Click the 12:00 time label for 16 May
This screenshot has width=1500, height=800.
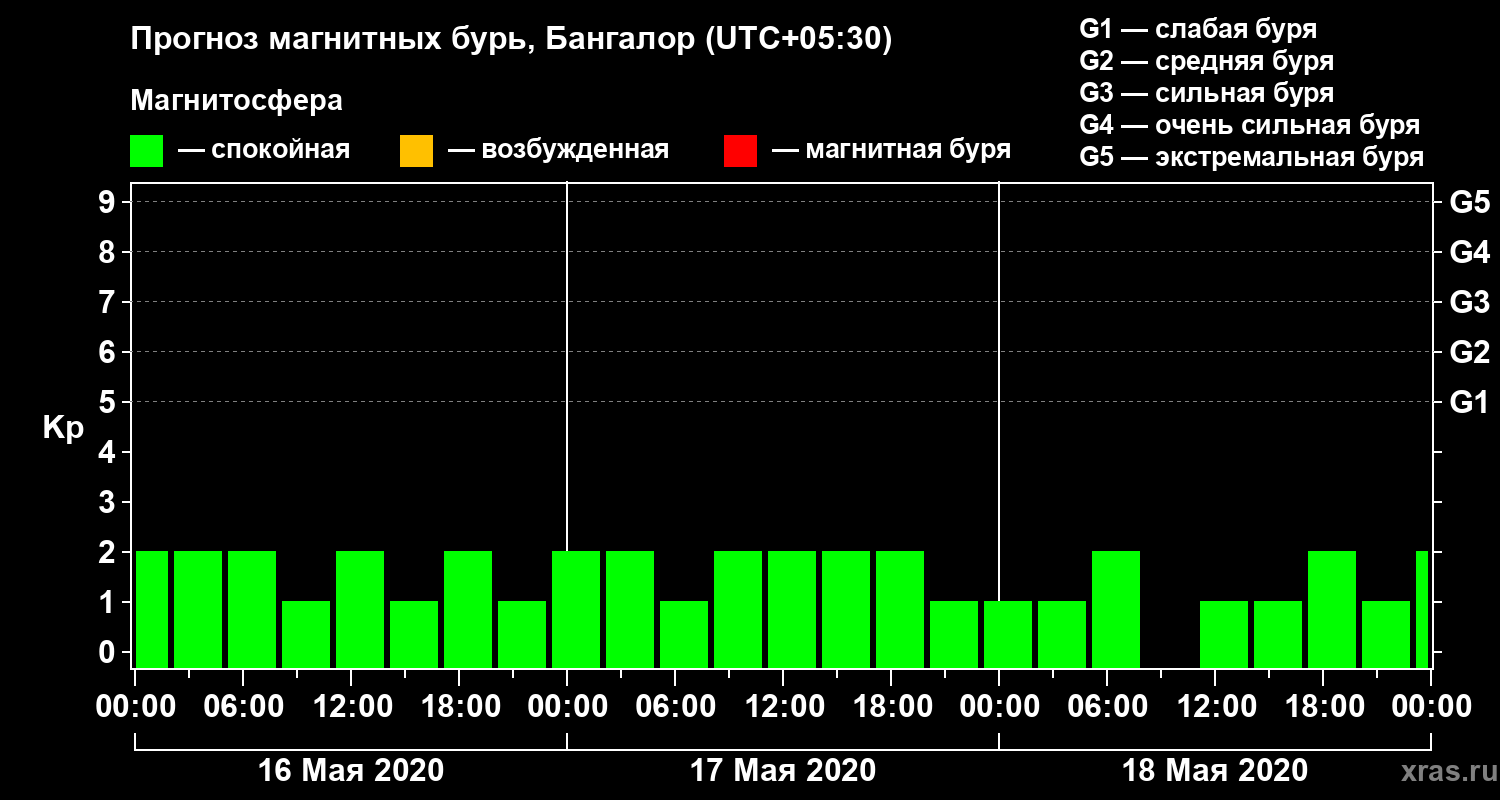click(x=352, y=706)
